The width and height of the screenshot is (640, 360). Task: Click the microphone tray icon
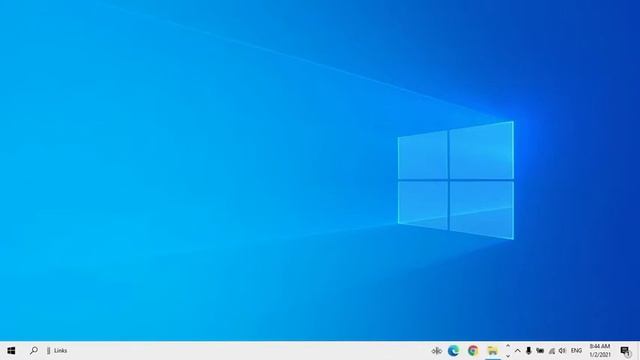point(529,351)
